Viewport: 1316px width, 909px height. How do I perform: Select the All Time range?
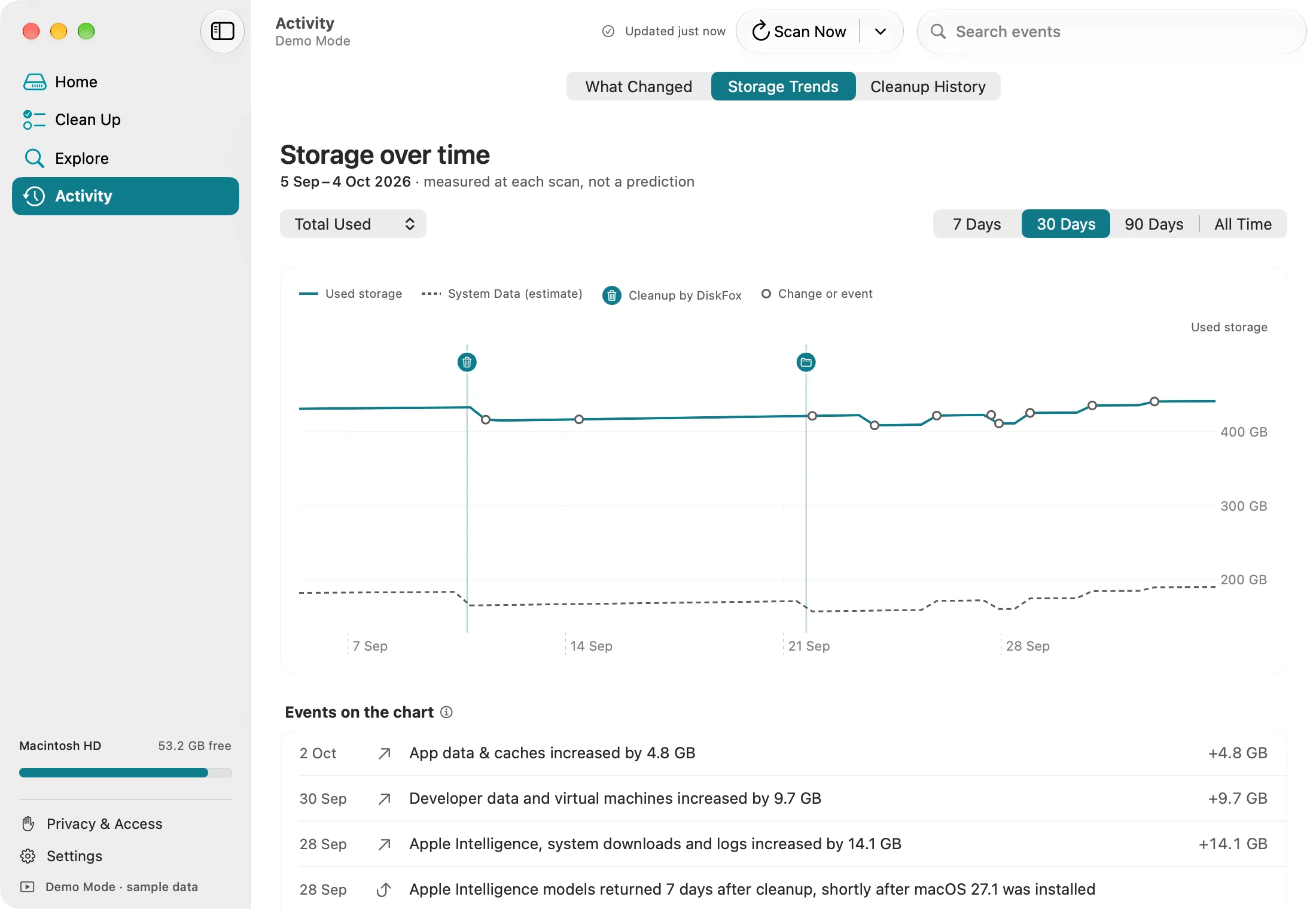[x=1243, y=224]
